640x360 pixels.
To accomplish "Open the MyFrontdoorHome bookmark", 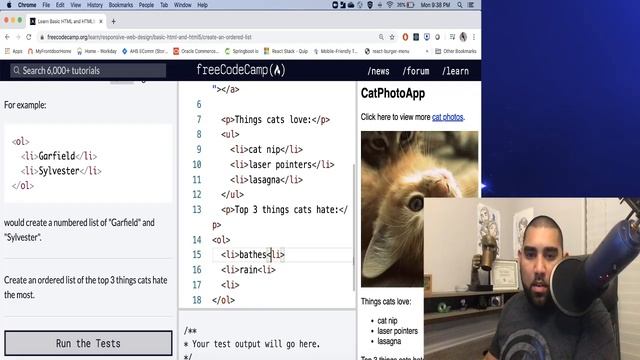I will click(49, 51).
